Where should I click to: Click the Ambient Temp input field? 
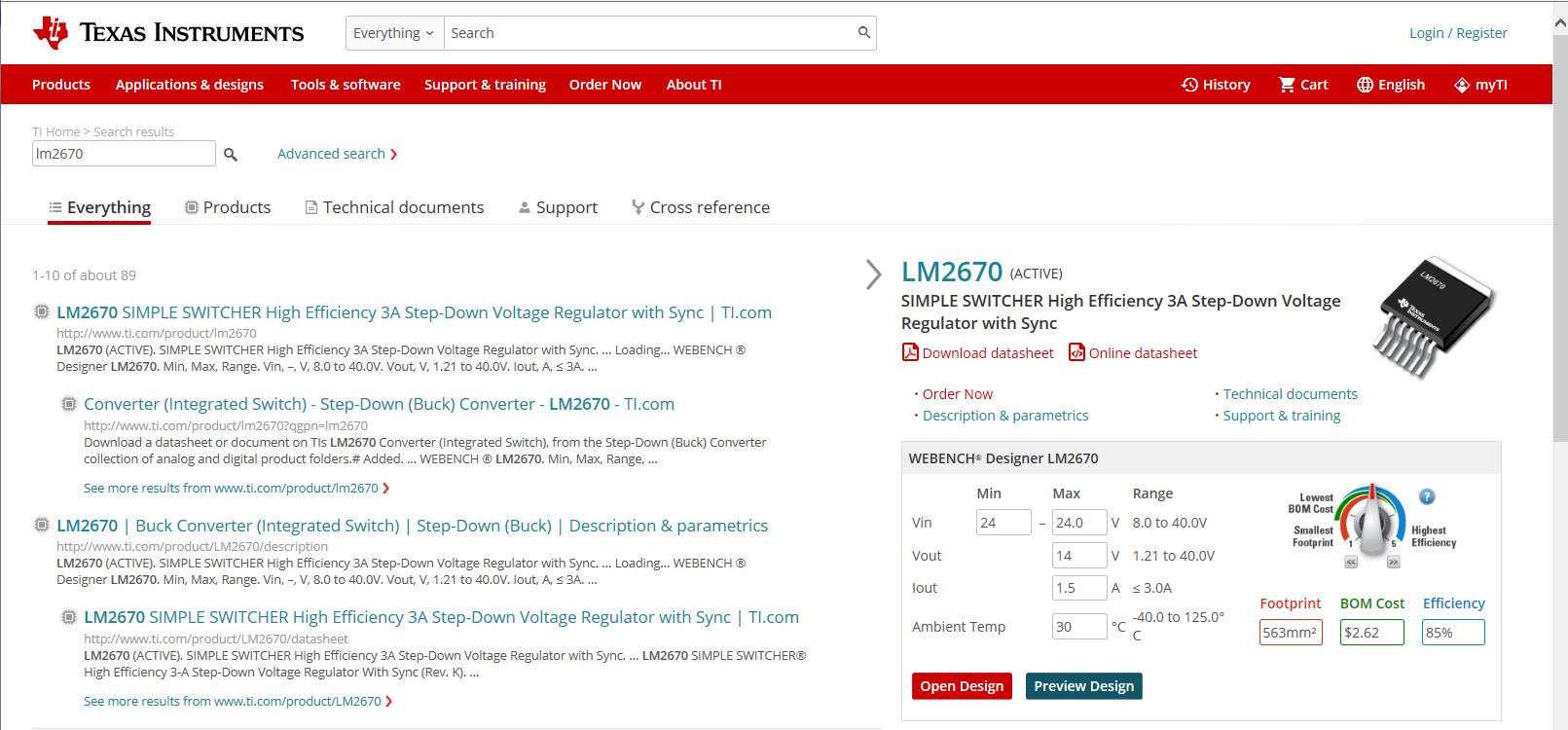(x=1079, y=627)
